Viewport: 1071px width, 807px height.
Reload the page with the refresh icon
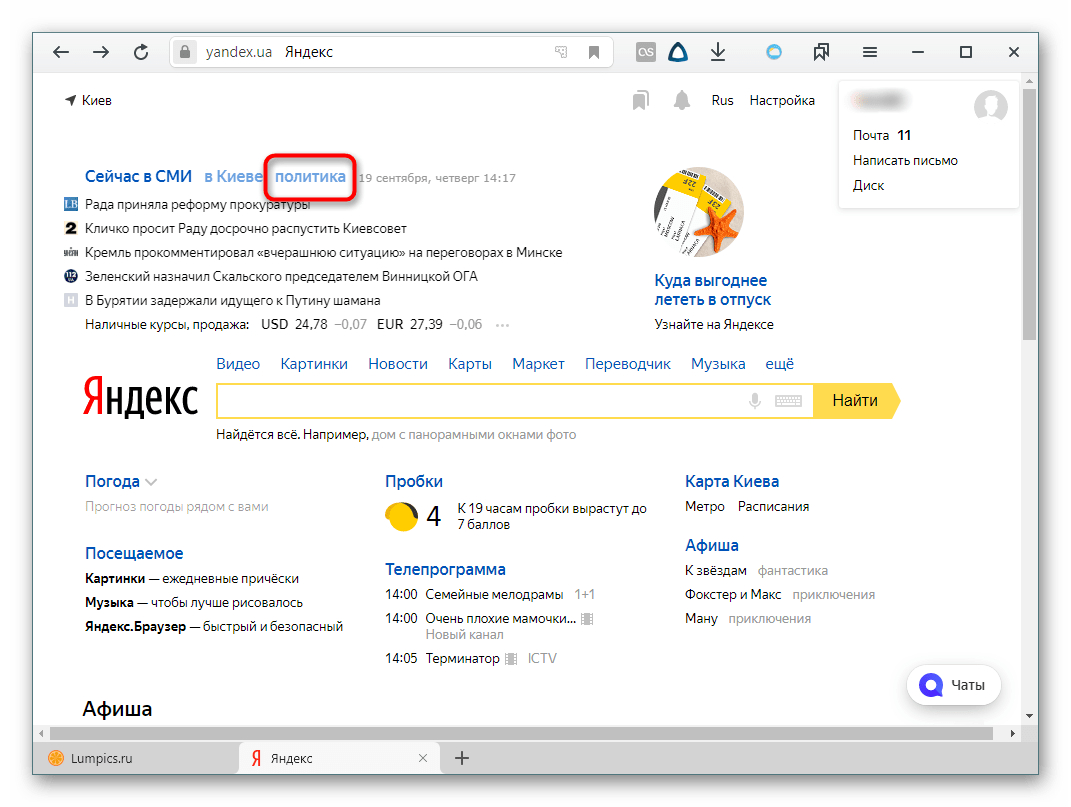point(141,52)
